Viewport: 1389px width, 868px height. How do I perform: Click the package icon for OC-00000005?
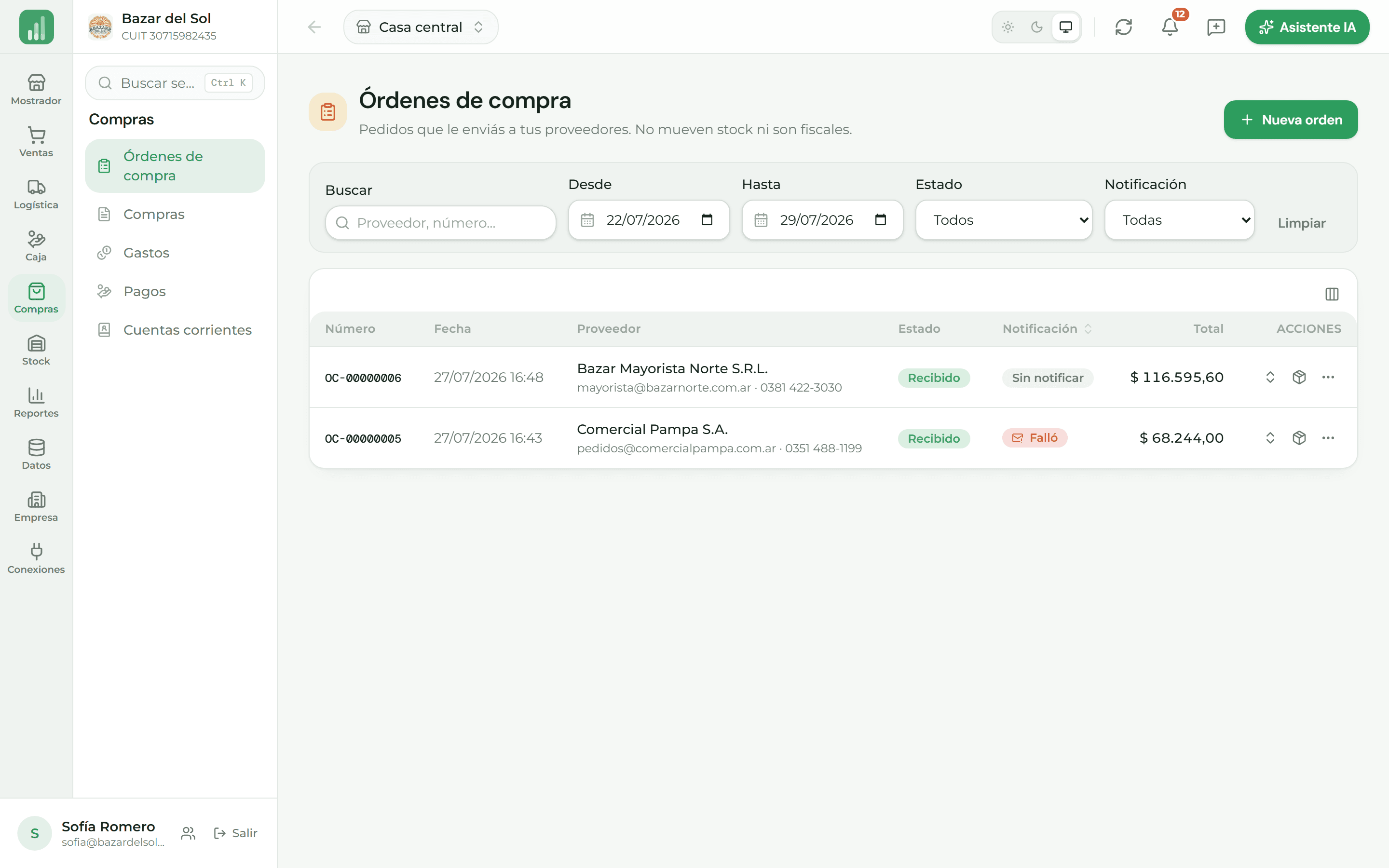[1299, 438]
